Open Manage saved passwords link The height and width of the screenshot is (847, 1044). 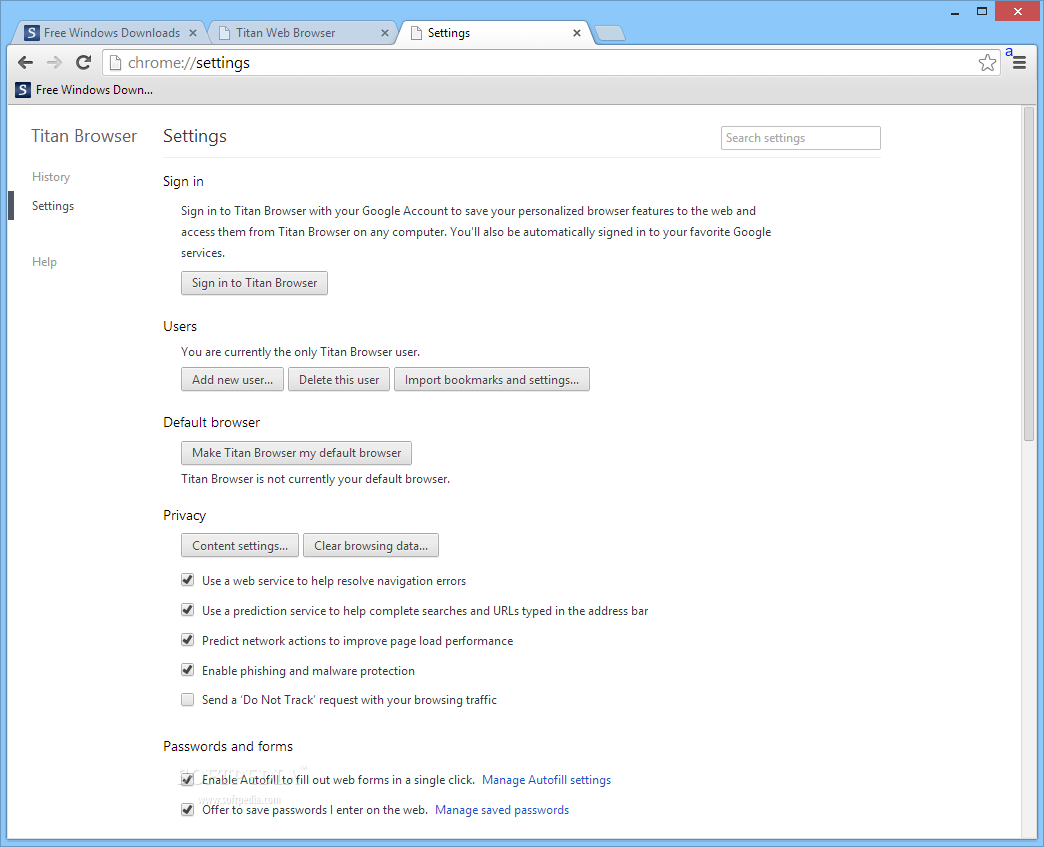[502, 810]
